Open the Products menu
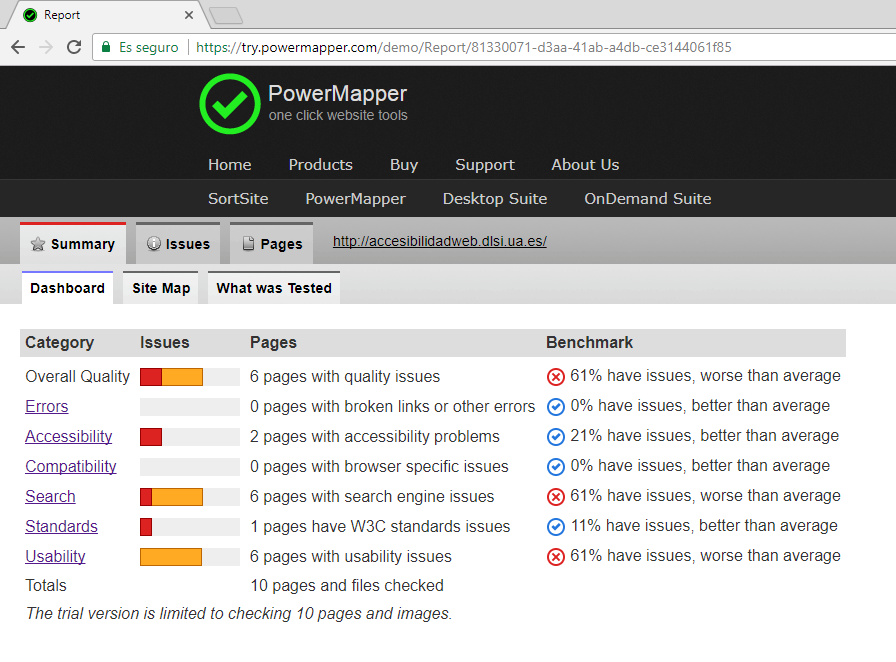Image resolution: width=896 pixels, height=662 pixels. [x=320, y=164]
